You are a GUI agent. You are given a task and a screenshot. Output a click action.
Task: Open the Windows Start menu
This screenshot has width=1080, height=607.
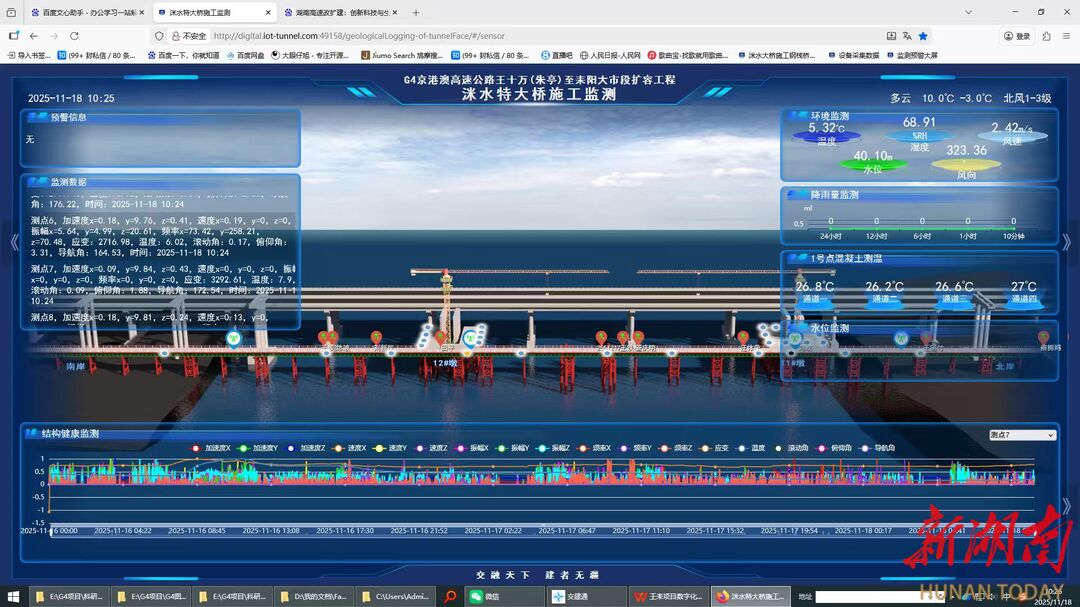[14, 596]
